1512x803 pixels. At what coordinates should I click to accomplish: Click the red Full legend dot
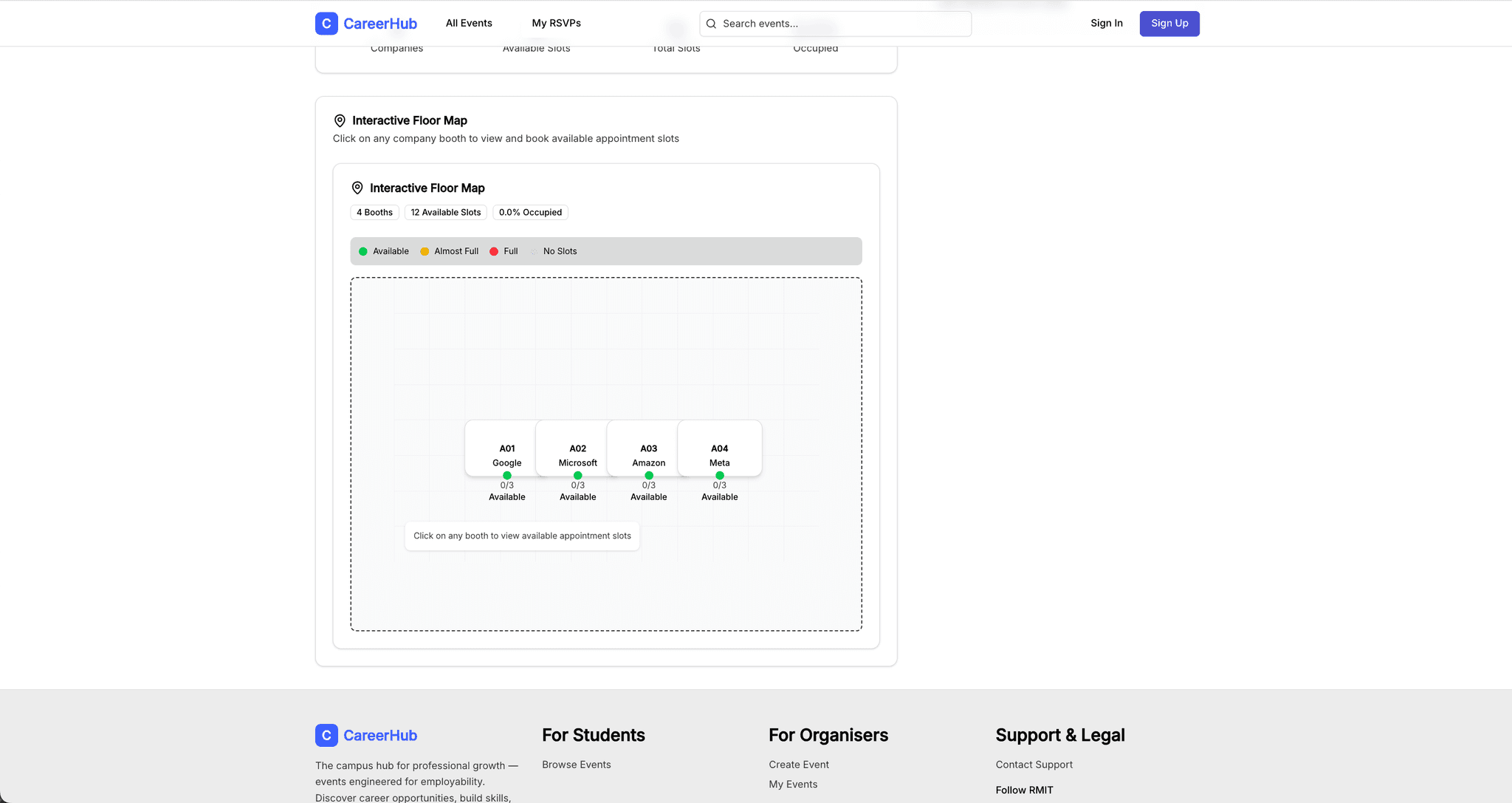494,251
